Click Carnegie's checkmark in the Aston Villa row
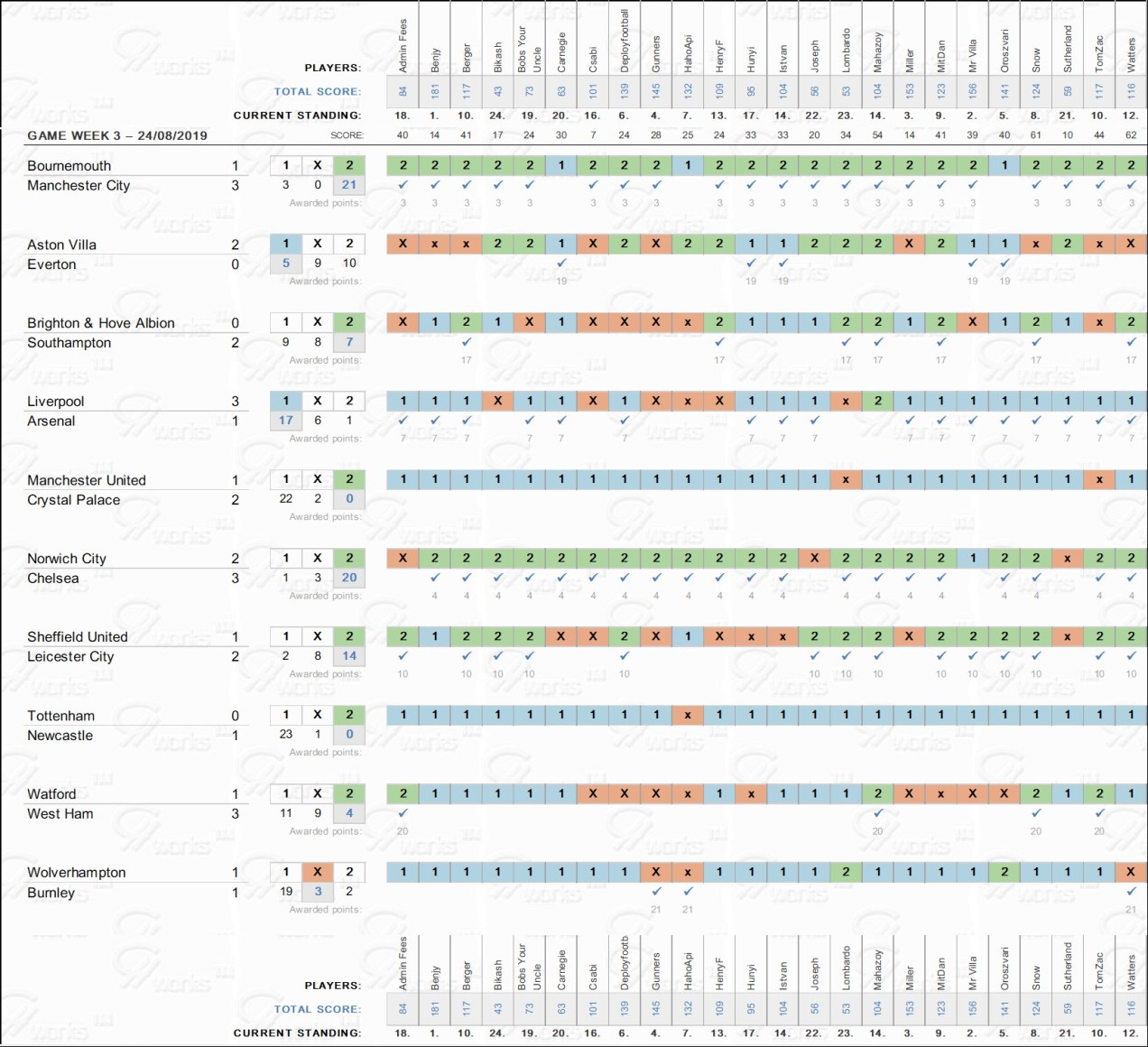Viewport: 1148px width, 1047px height. click(x=561, y=264)
